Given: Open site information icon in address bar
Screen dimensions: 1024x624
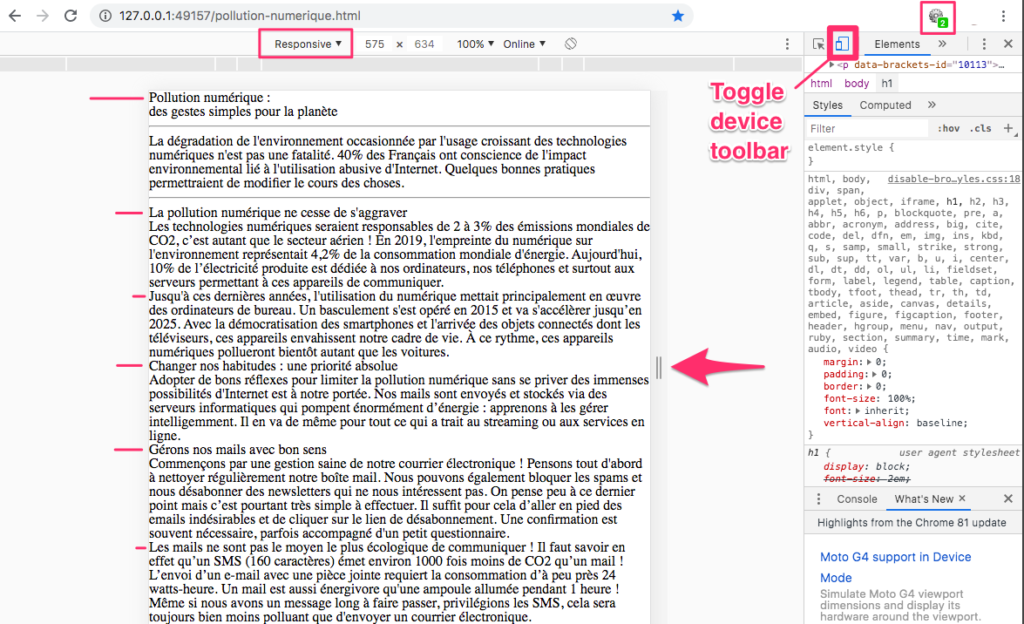Looking at the screenshot, I should click(x=105, y=16).
